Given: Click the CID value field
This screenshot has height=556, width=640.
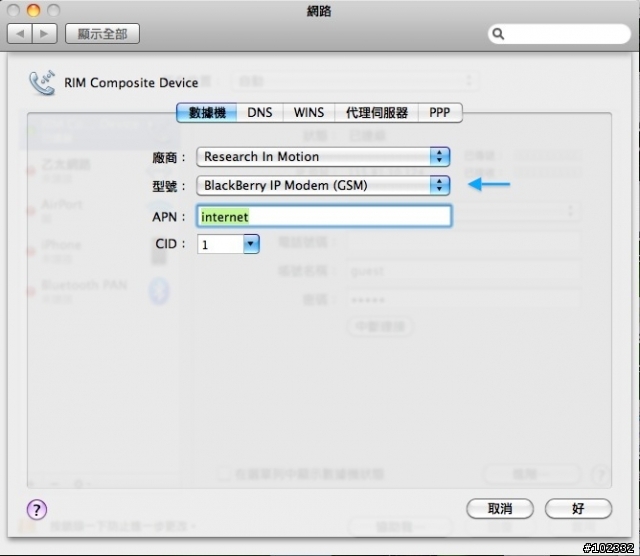Looking at the screenshot, I should (x=220, y=244).
